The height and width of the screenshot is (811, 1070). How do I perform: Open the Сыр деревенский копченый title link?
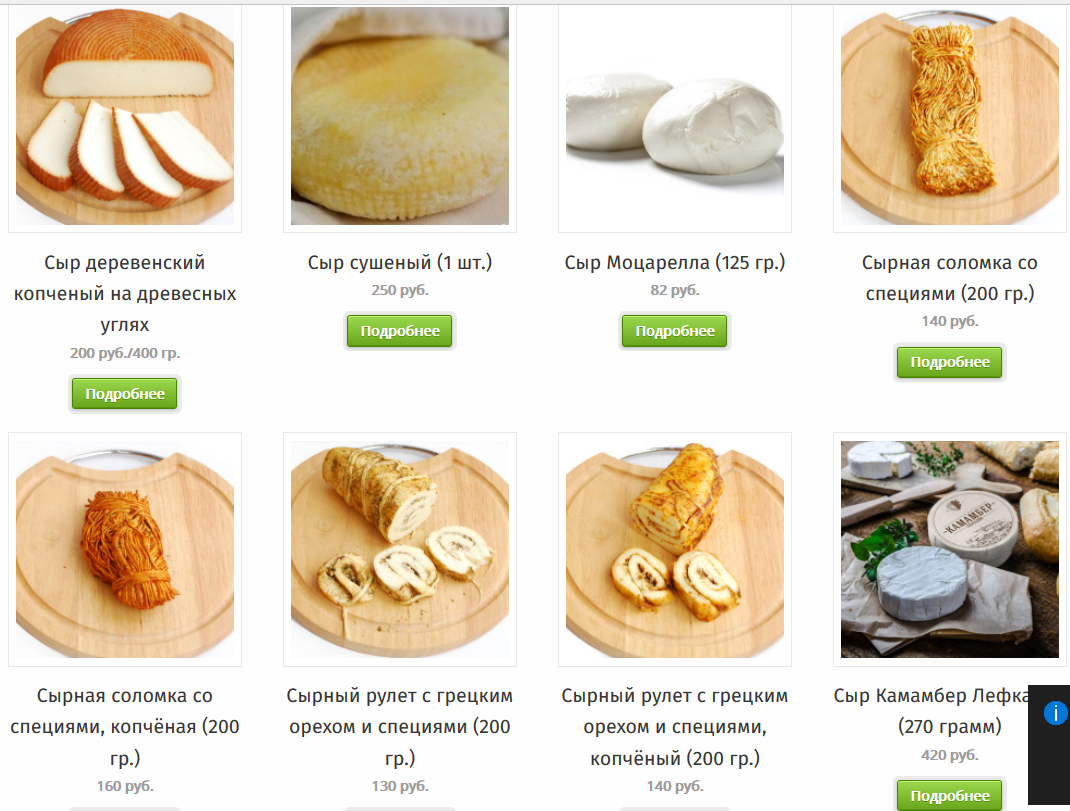[125, 294]
